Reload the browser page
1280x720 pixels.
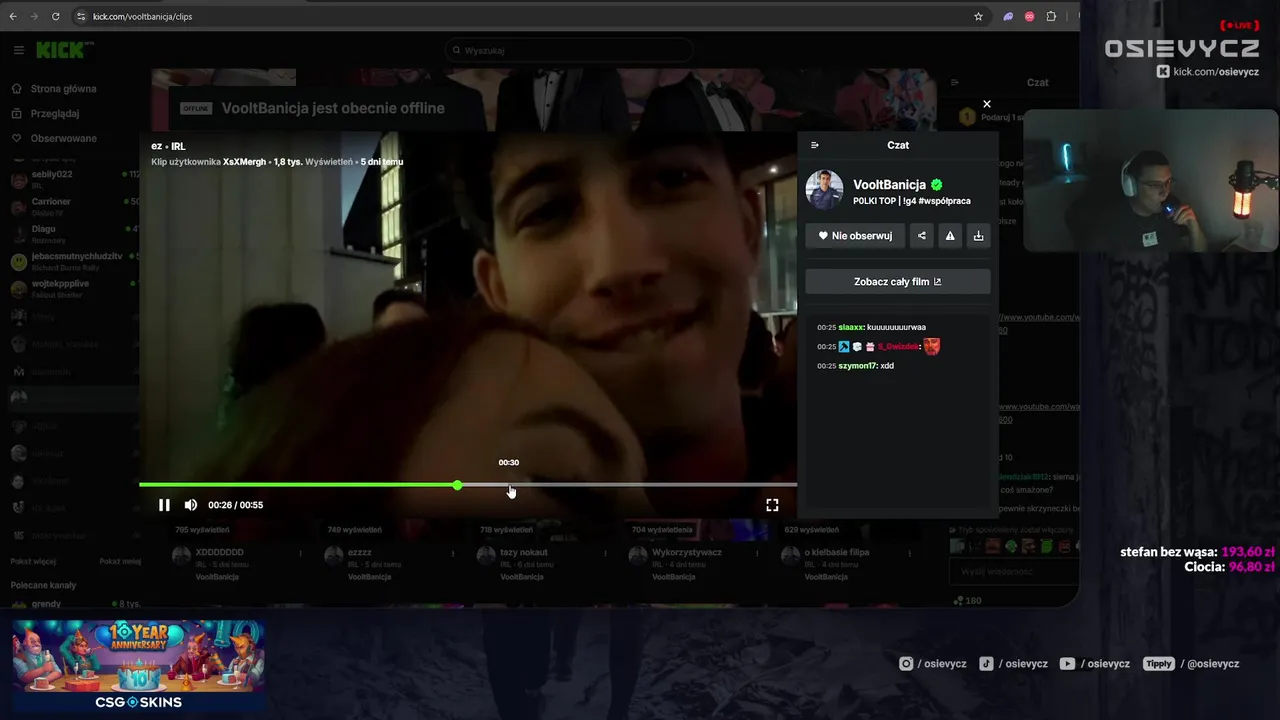55,16
